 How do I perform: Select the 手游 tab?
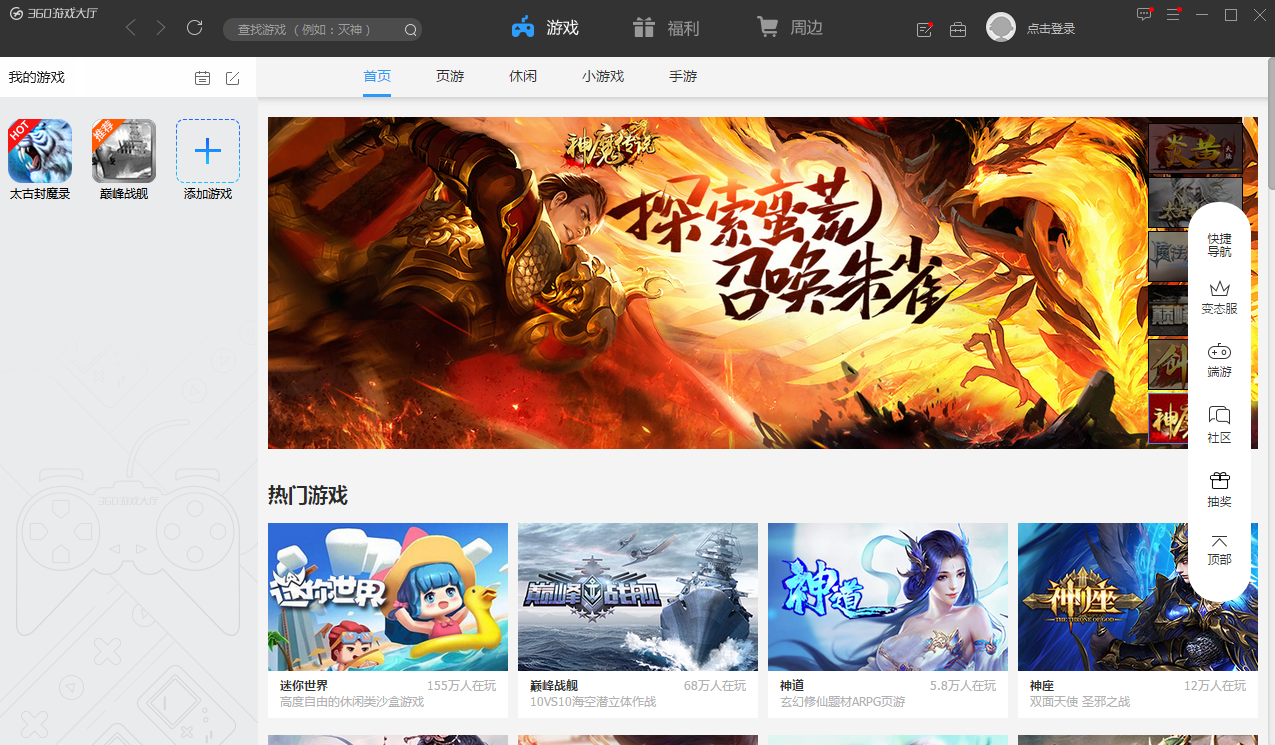683,77
